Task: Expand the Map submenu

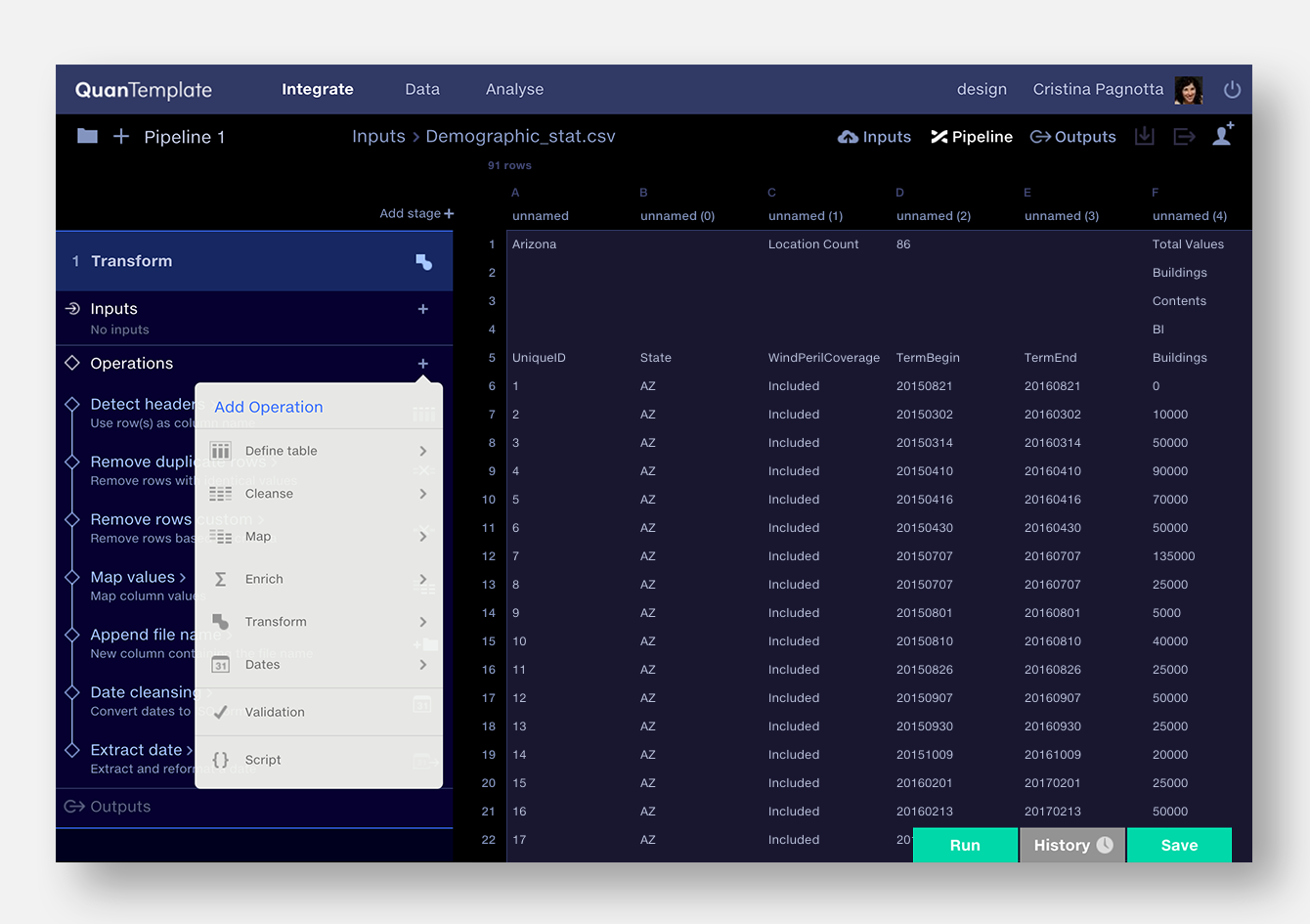Action: click(x=424, y=536)
